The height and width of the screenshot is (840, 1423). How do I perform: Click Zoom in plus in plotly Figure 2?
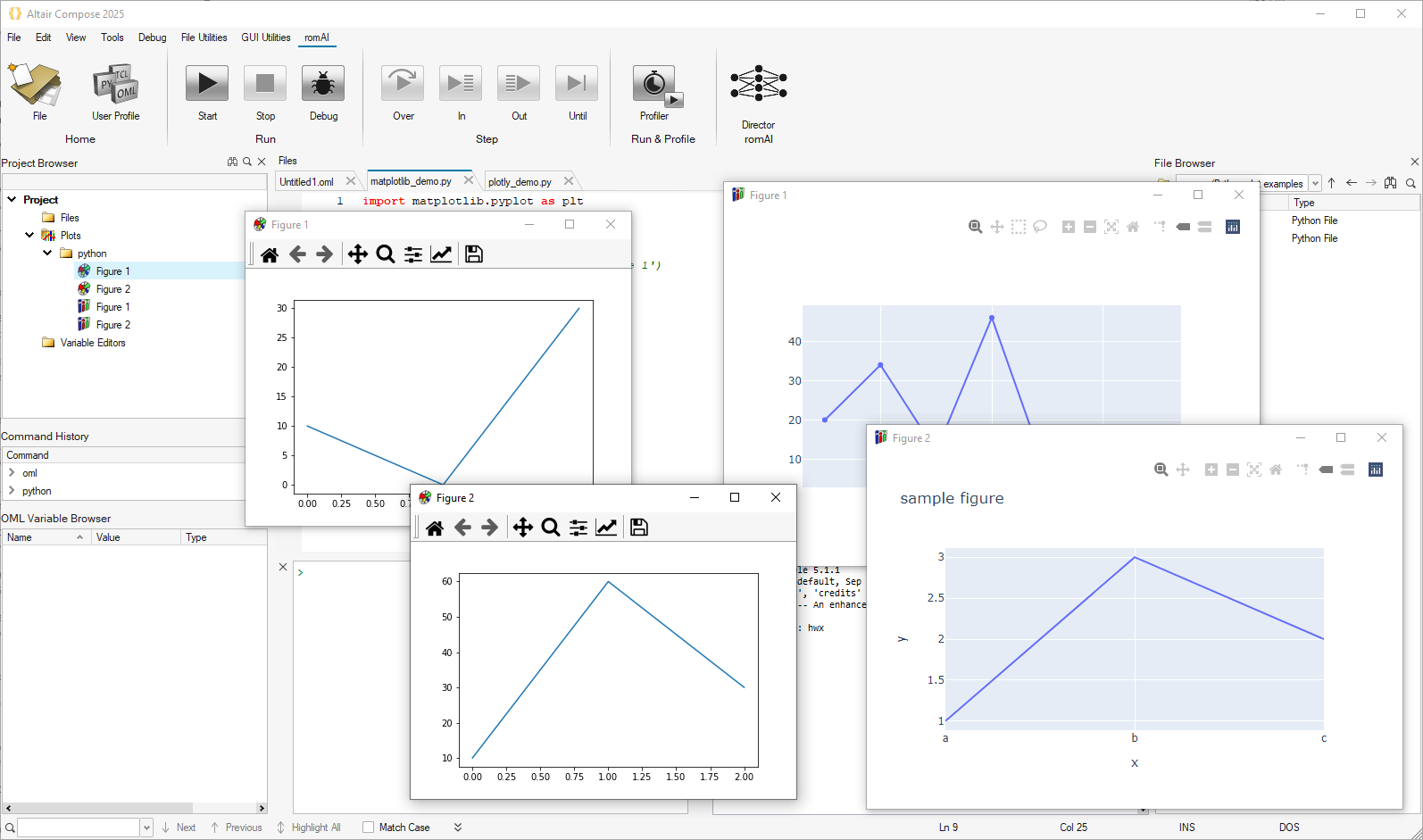(1211, 470)
